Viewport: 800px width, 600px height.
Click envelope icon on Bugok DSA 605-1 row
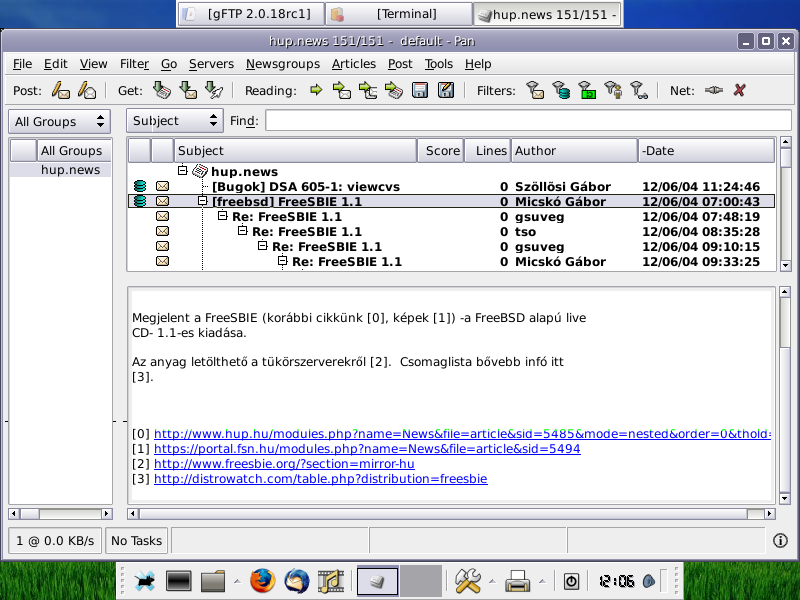pos(162,186)
